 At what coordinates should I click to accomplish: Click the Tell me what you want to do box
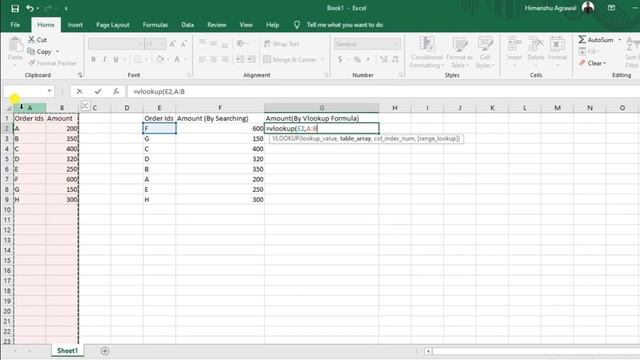344,25
